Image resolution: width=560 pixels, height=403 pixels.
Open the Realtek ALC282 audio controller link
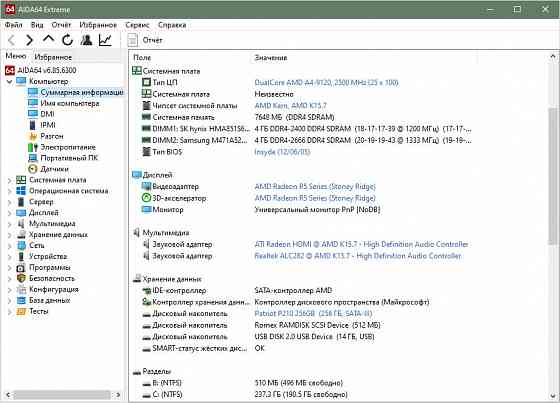pos(358,255)
